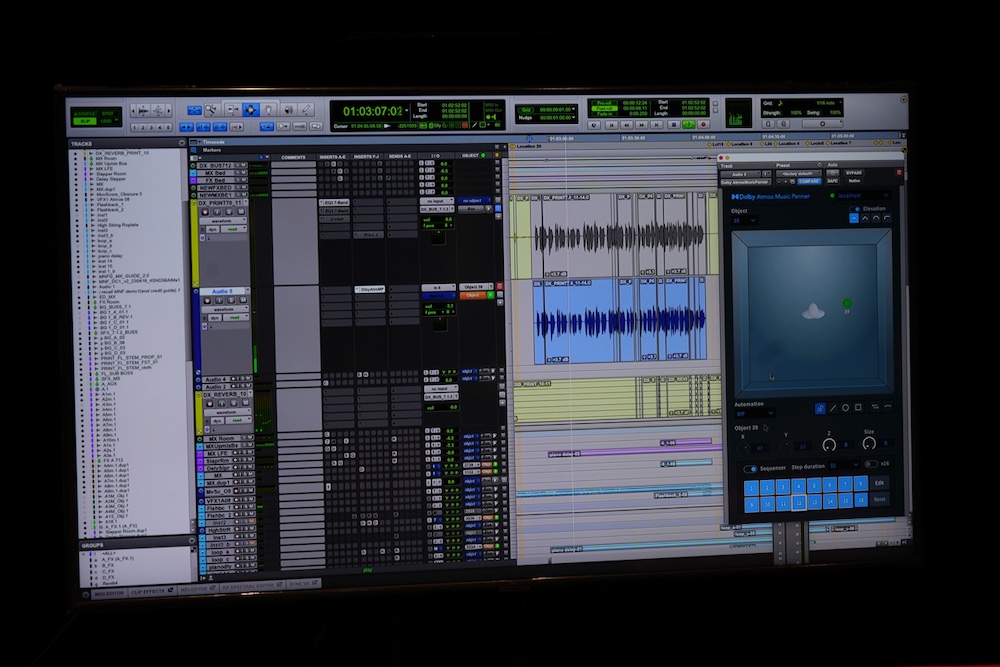Adjust the Size knob in panner

[869, 443]
